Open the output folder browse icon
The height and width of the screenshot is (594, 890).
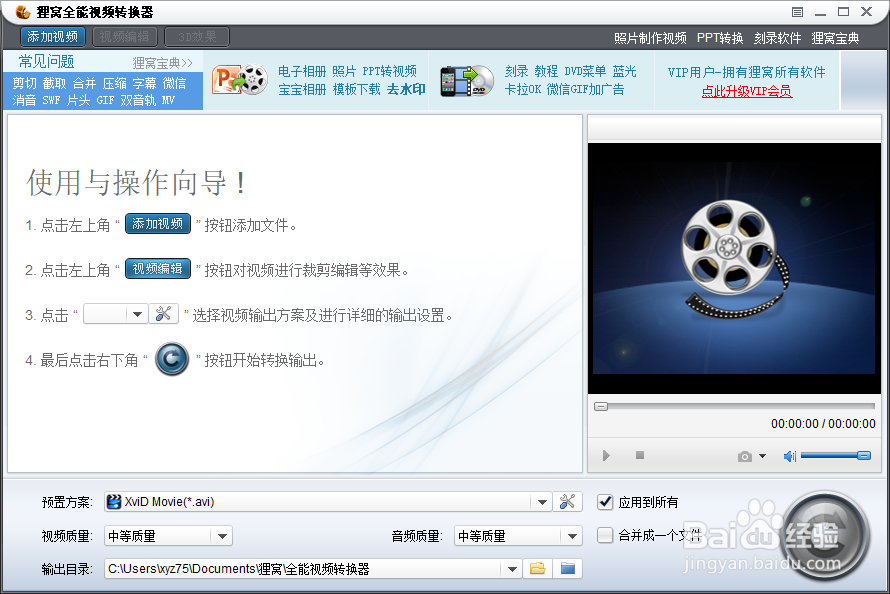tap(537, 568)
